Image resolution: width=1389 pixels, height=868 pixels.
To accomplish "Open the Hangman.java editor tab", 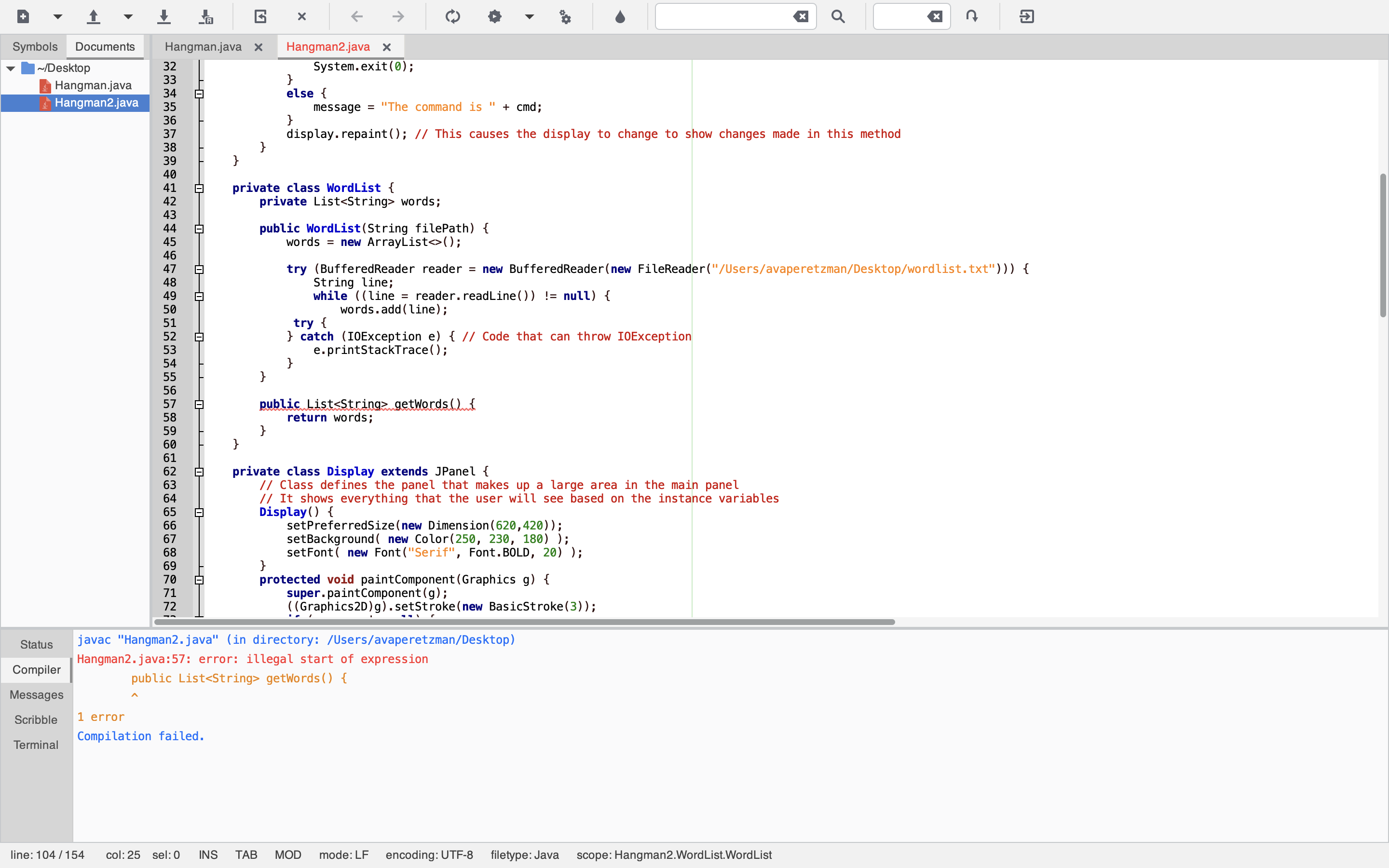I will [203, 46].
